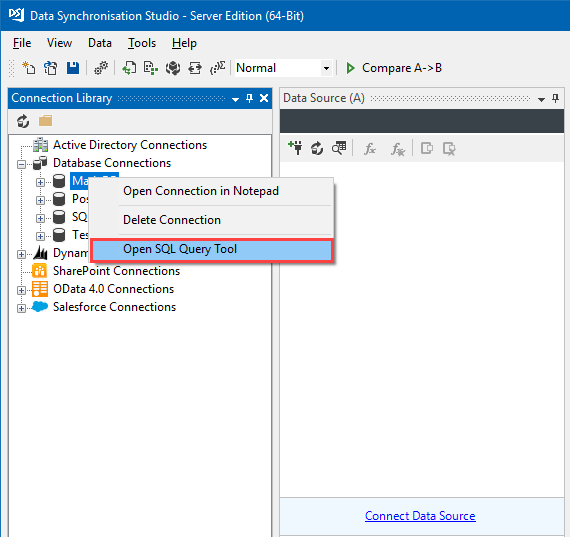This screenshot has height=537, width=570.
Task: Open project properties gears icon
Action: coord(101,68)
